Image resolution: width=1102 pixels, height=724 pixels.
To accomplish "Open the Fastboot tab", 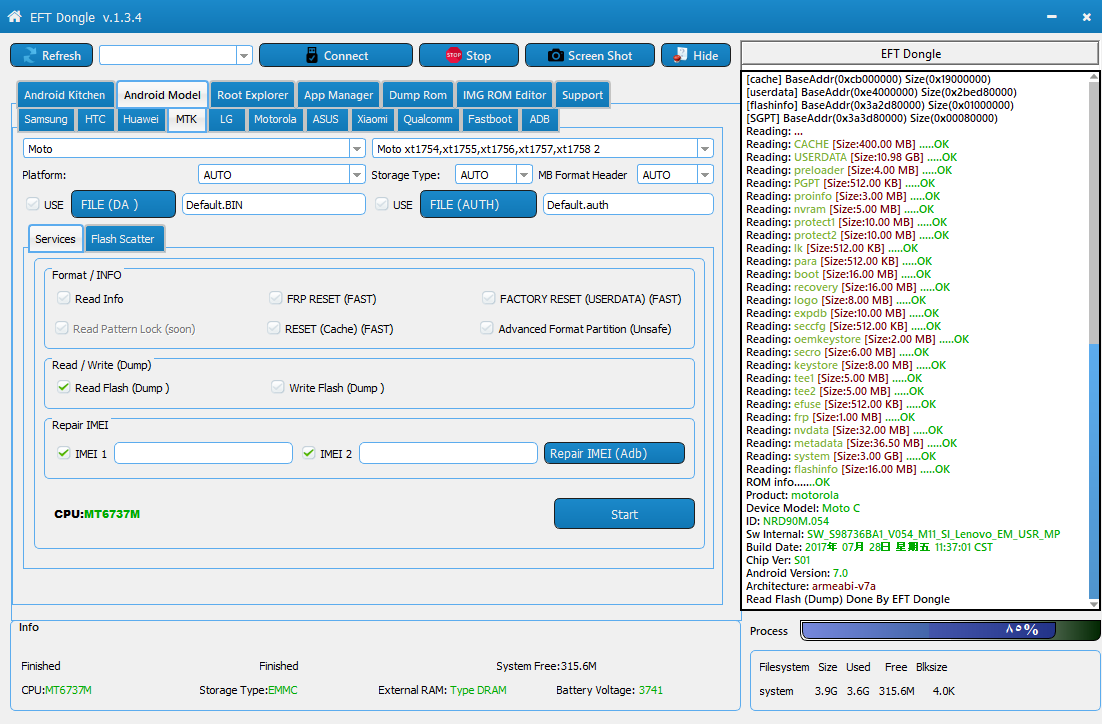I will (x=490, y=119).
